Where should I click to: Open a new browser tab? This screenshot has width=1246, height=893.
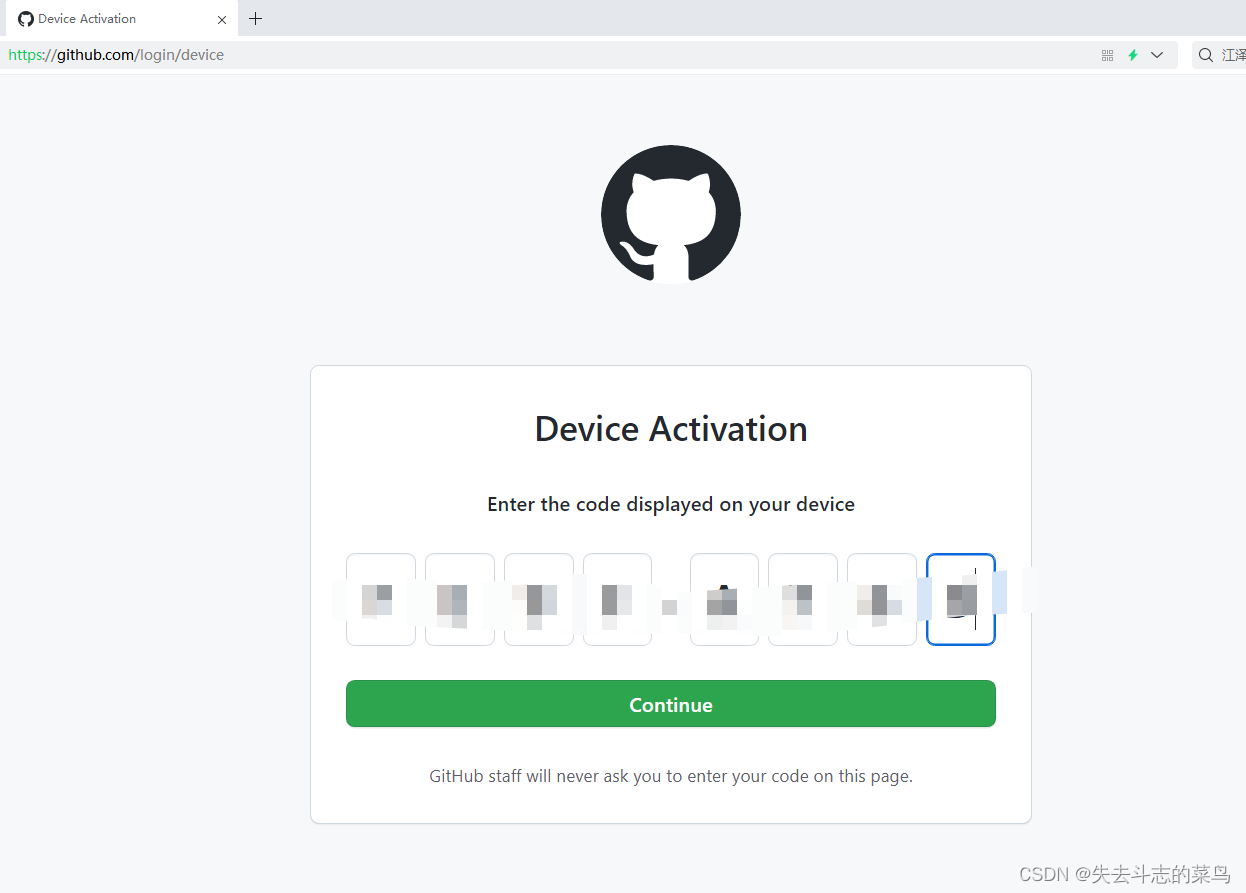256,18
